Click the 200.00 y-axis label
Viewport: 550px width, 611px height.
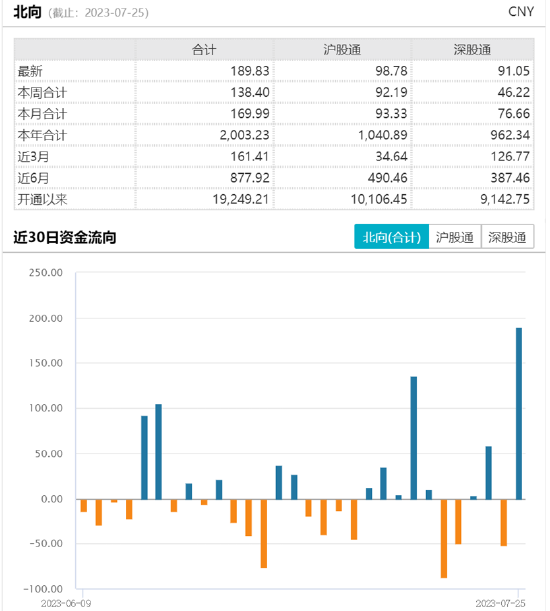[x=46, y=318]
